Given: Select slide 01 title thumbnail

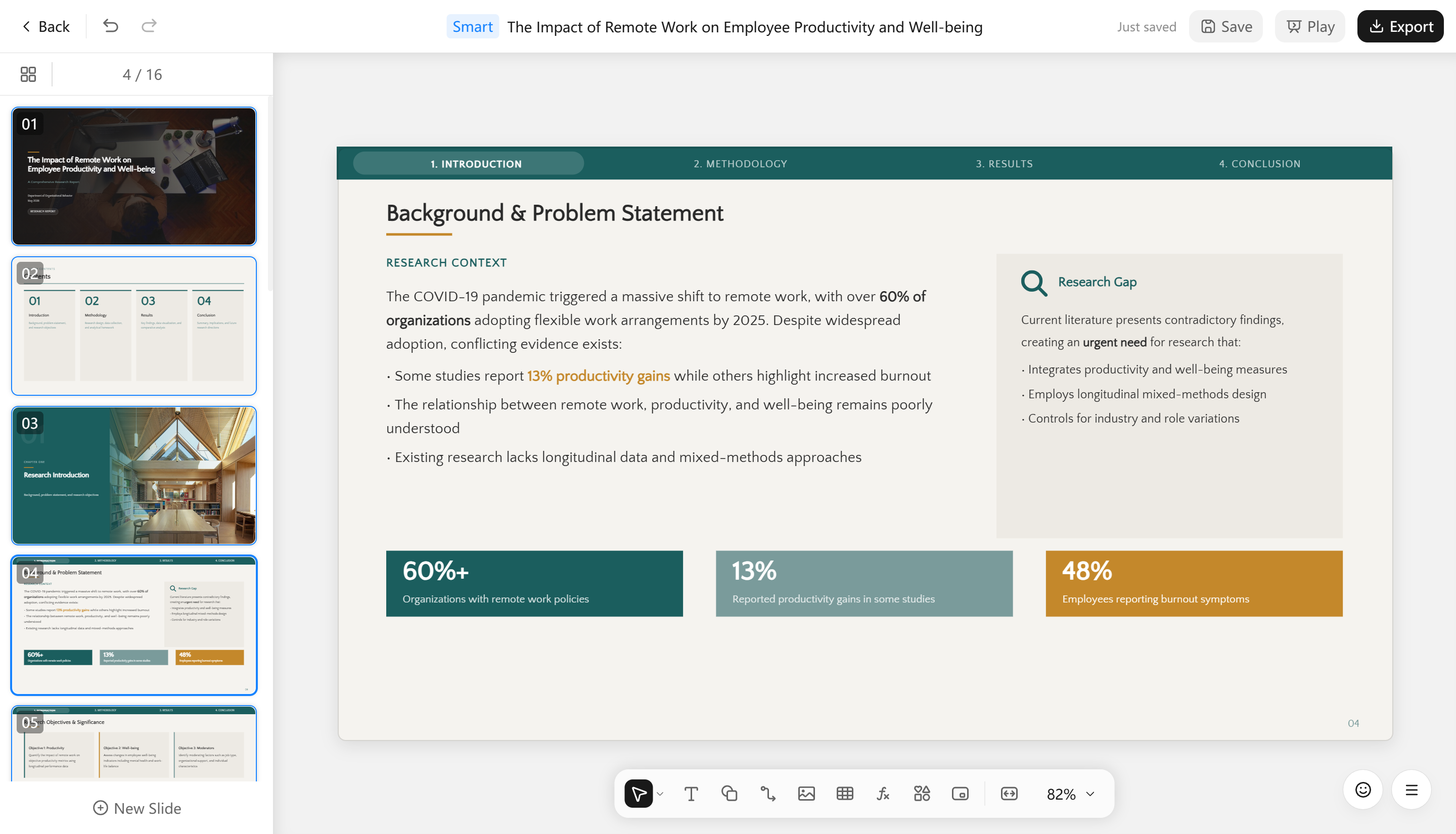Looking at the screenshot, I should pyautogui.click(x=134, y=176).
